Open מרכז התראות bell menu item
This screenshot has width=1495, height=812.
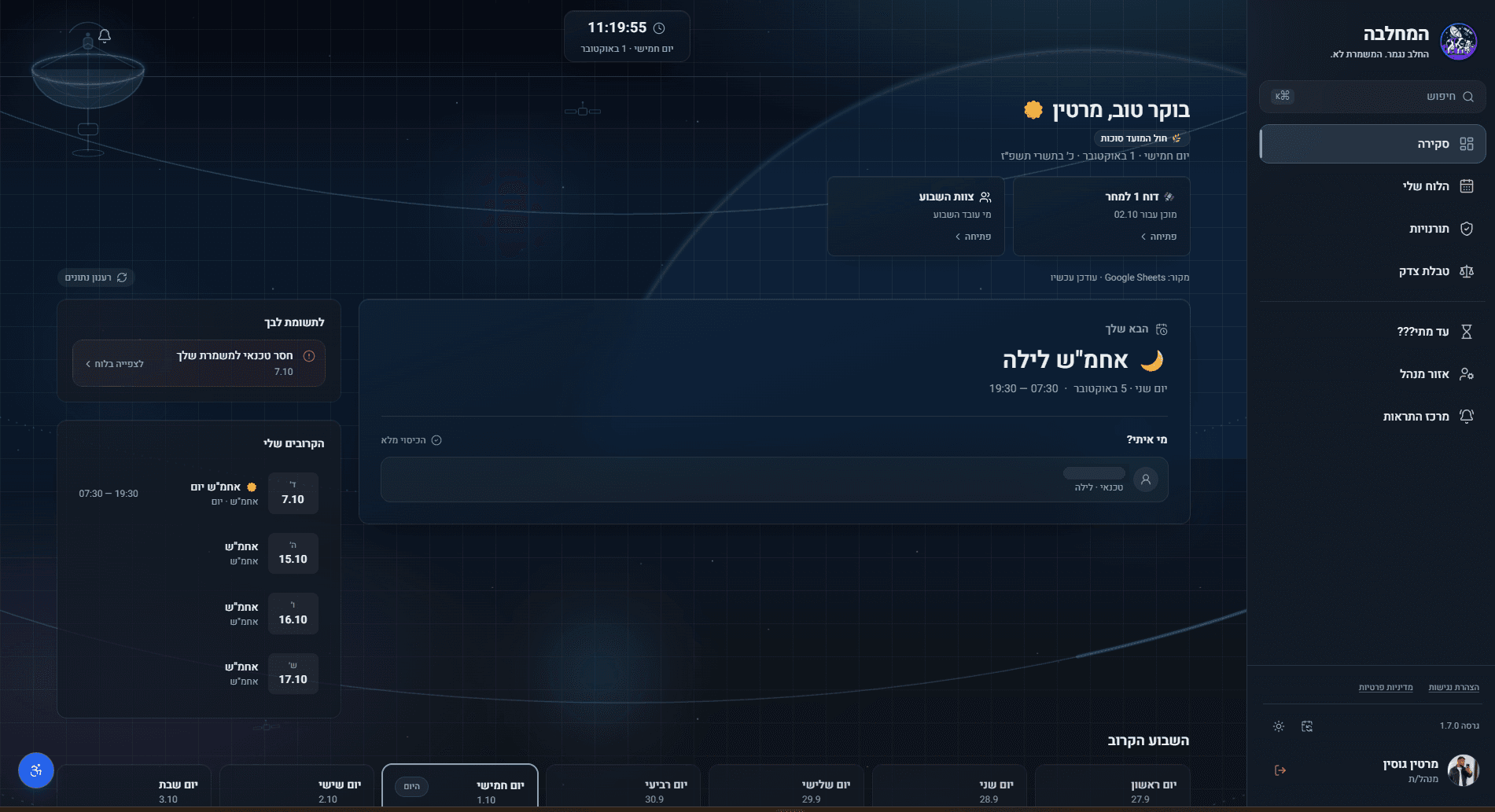pyautogui.click(x=1372, y=417)
